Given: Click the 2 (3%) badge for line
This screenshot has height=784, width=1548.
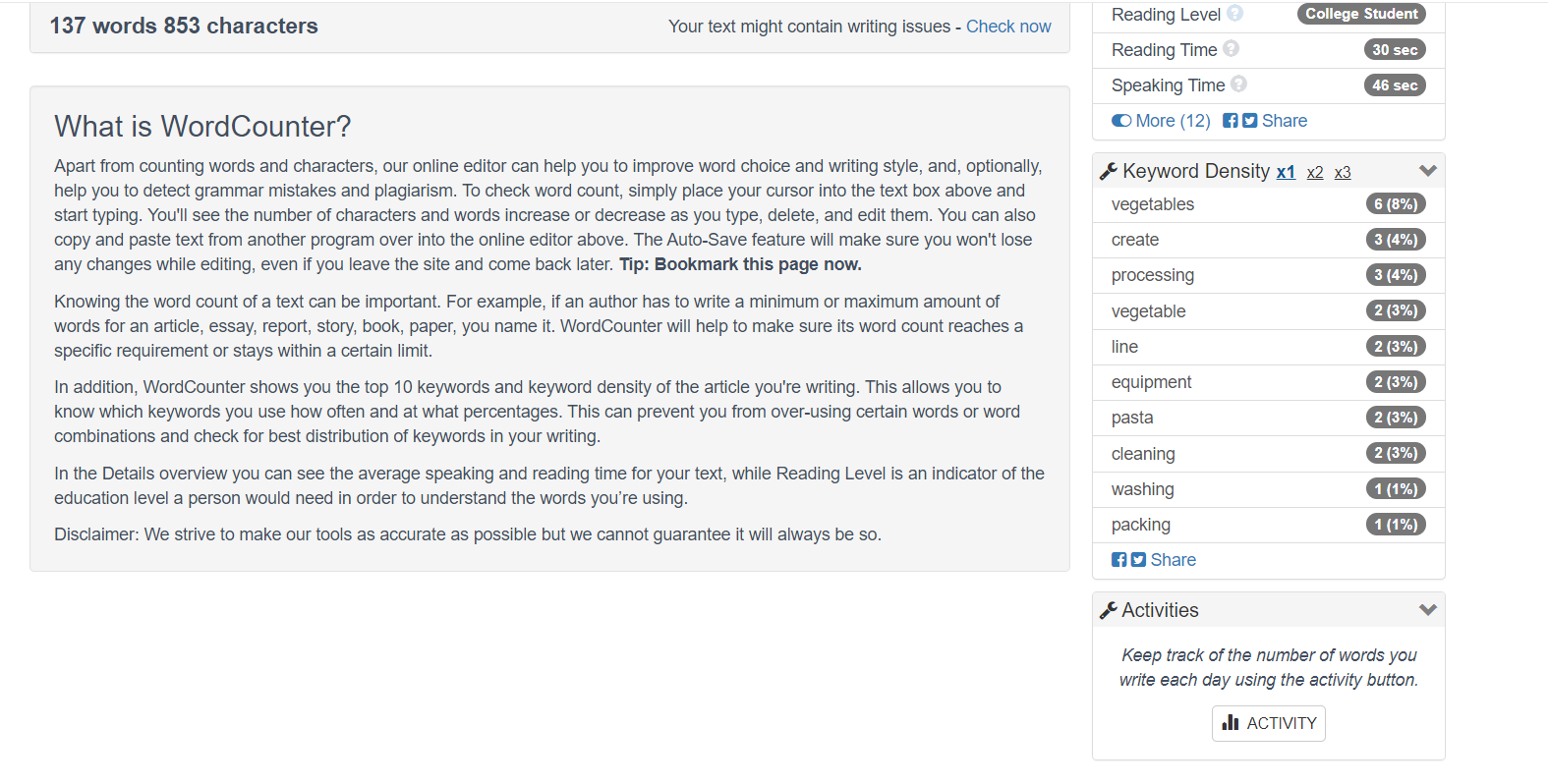Looking at the screenshot, I should pyautogui.click(x=1396, y=347).
